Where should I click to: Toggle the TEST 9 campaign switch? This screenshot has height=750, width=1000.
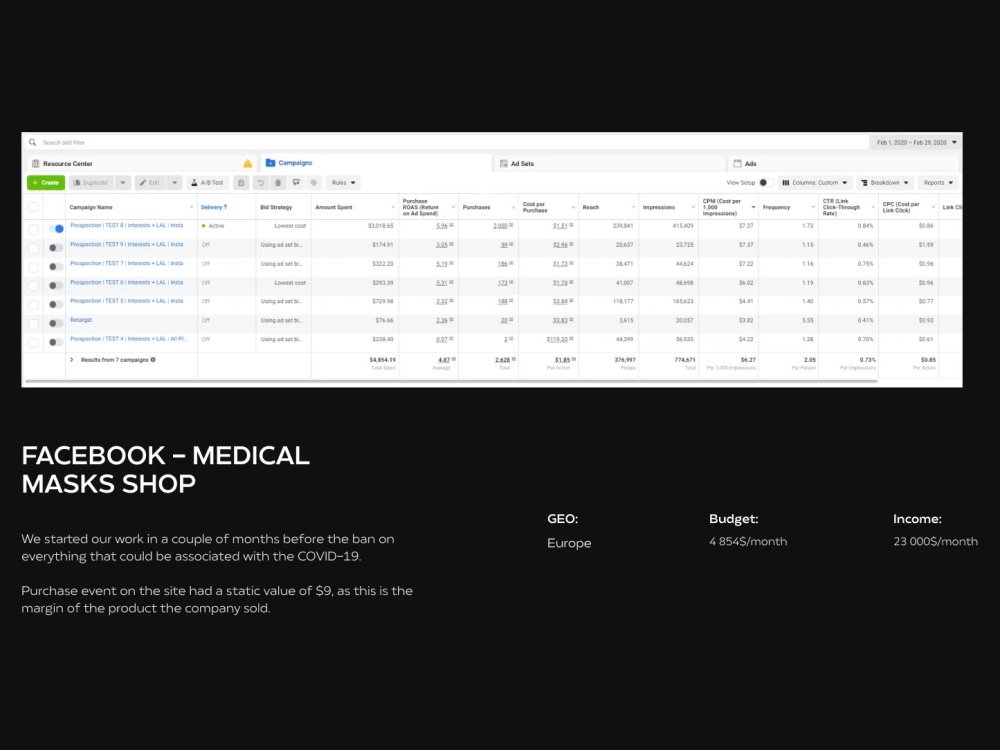coord(56,247)
